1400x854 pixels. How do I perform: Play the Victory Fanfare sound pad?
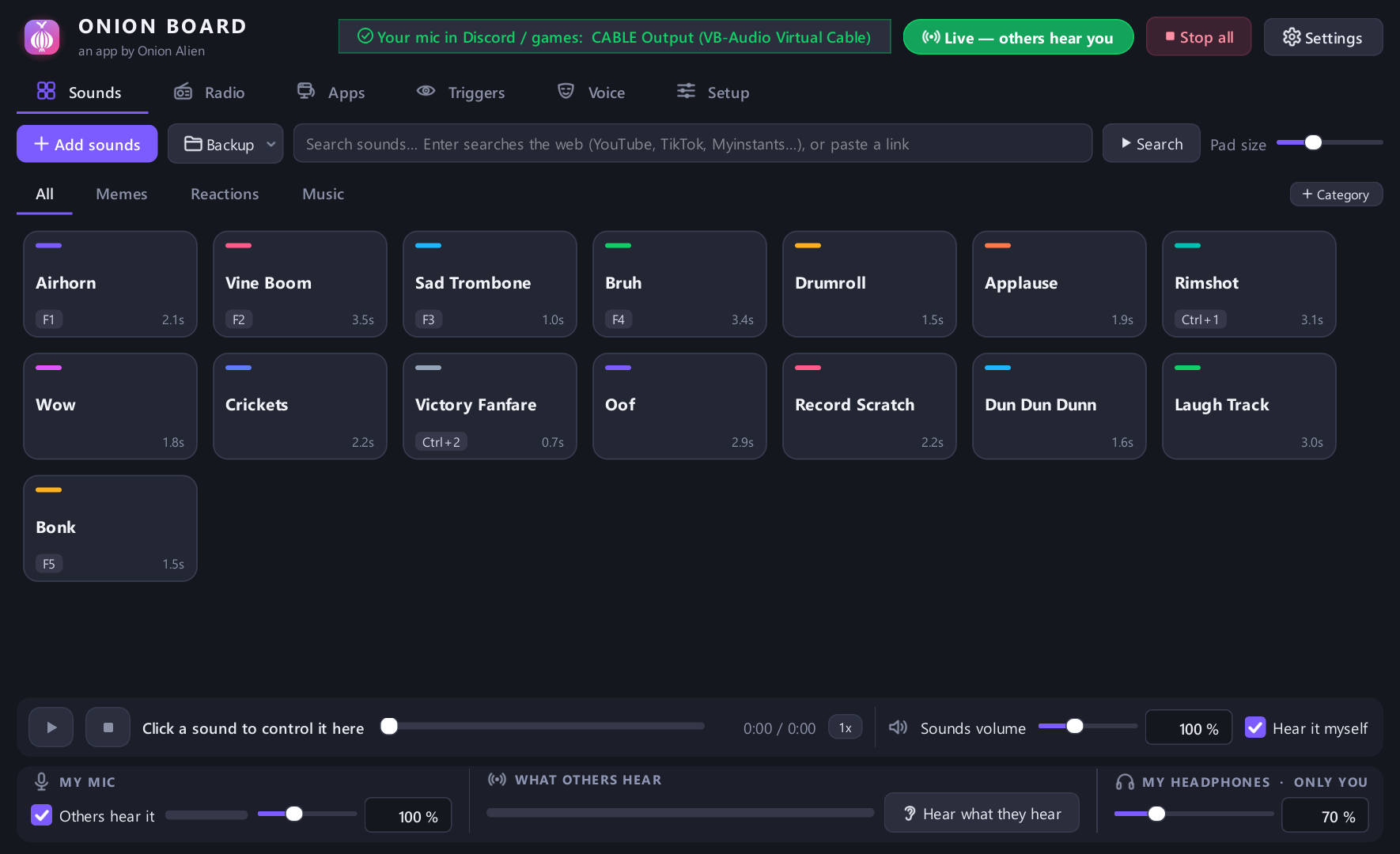click(x=490, y=406)
